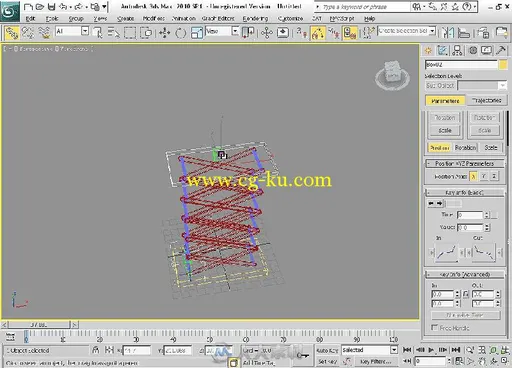Image resolution: width=512 pixels, height=368 pixels.
Task: Select the Y position axis button
Action: point(483,176)
